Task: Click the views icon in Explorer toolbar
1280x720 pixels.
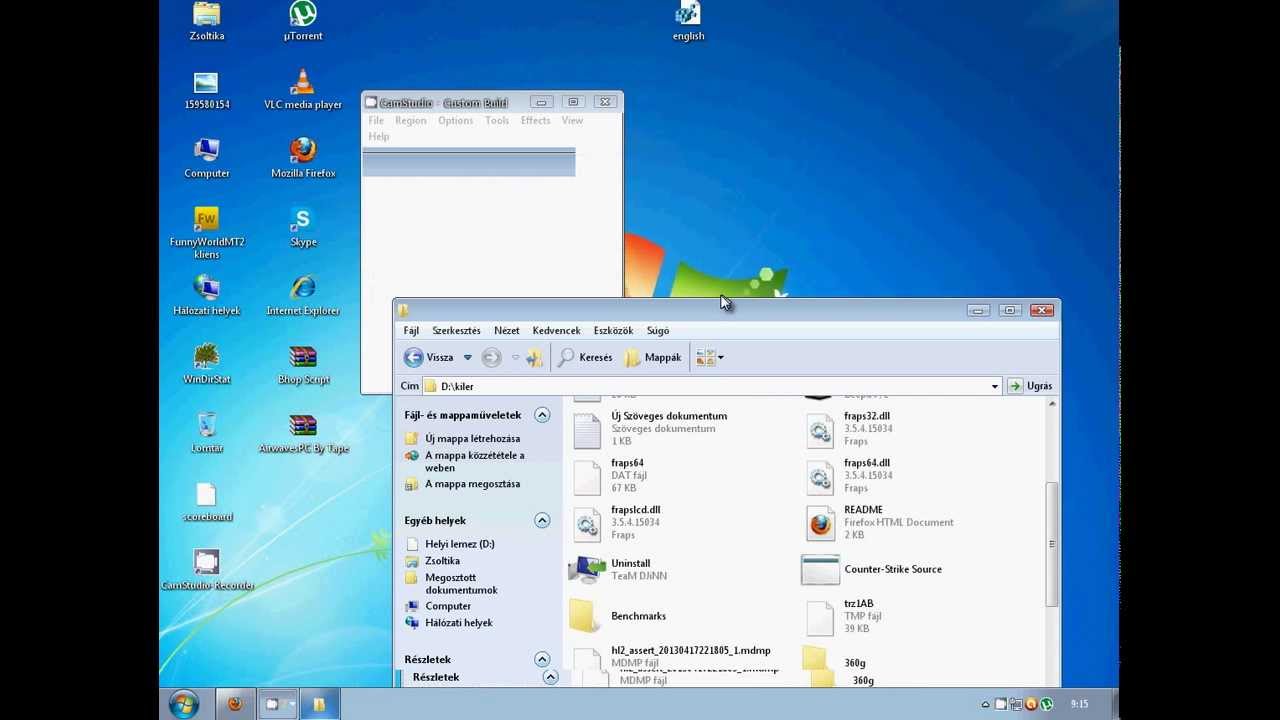Action: click(x=705, y=357)
